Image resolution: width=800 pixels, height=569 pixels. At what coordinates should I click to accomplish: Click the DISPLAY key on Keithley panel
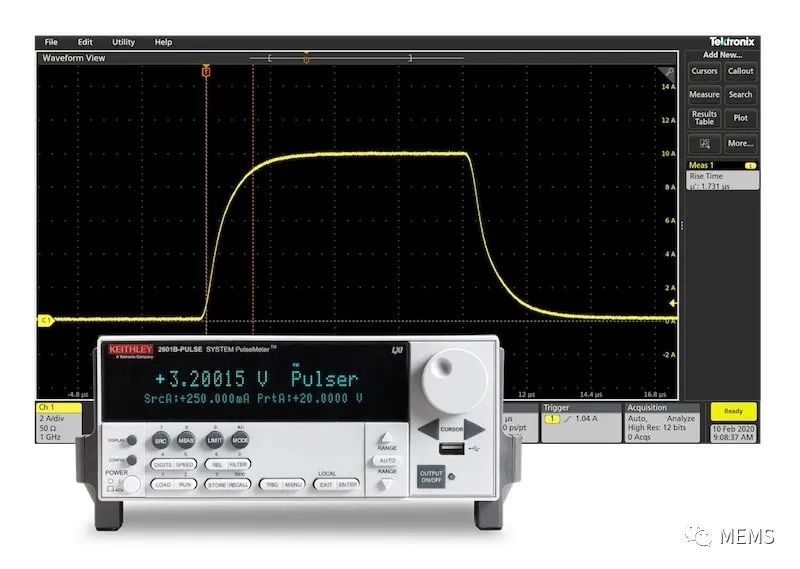[132, 440]
